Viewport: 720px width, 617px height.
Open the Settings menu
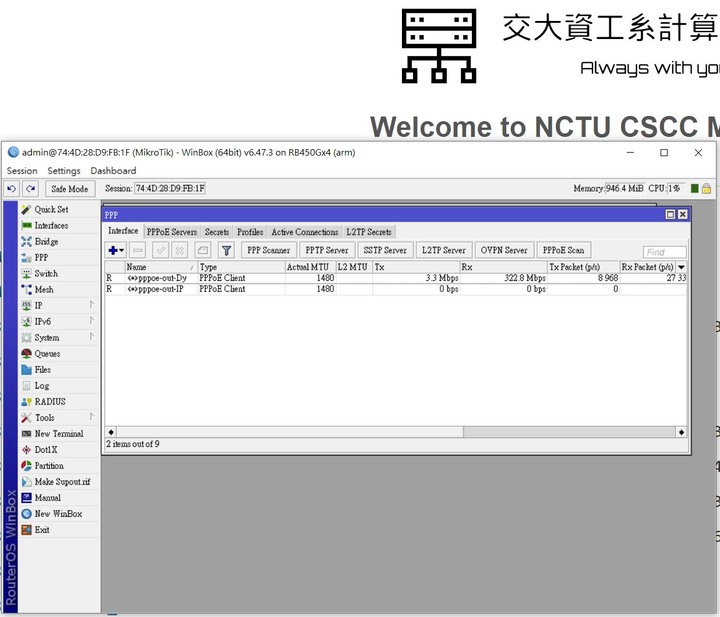click(x=64, y=171)
